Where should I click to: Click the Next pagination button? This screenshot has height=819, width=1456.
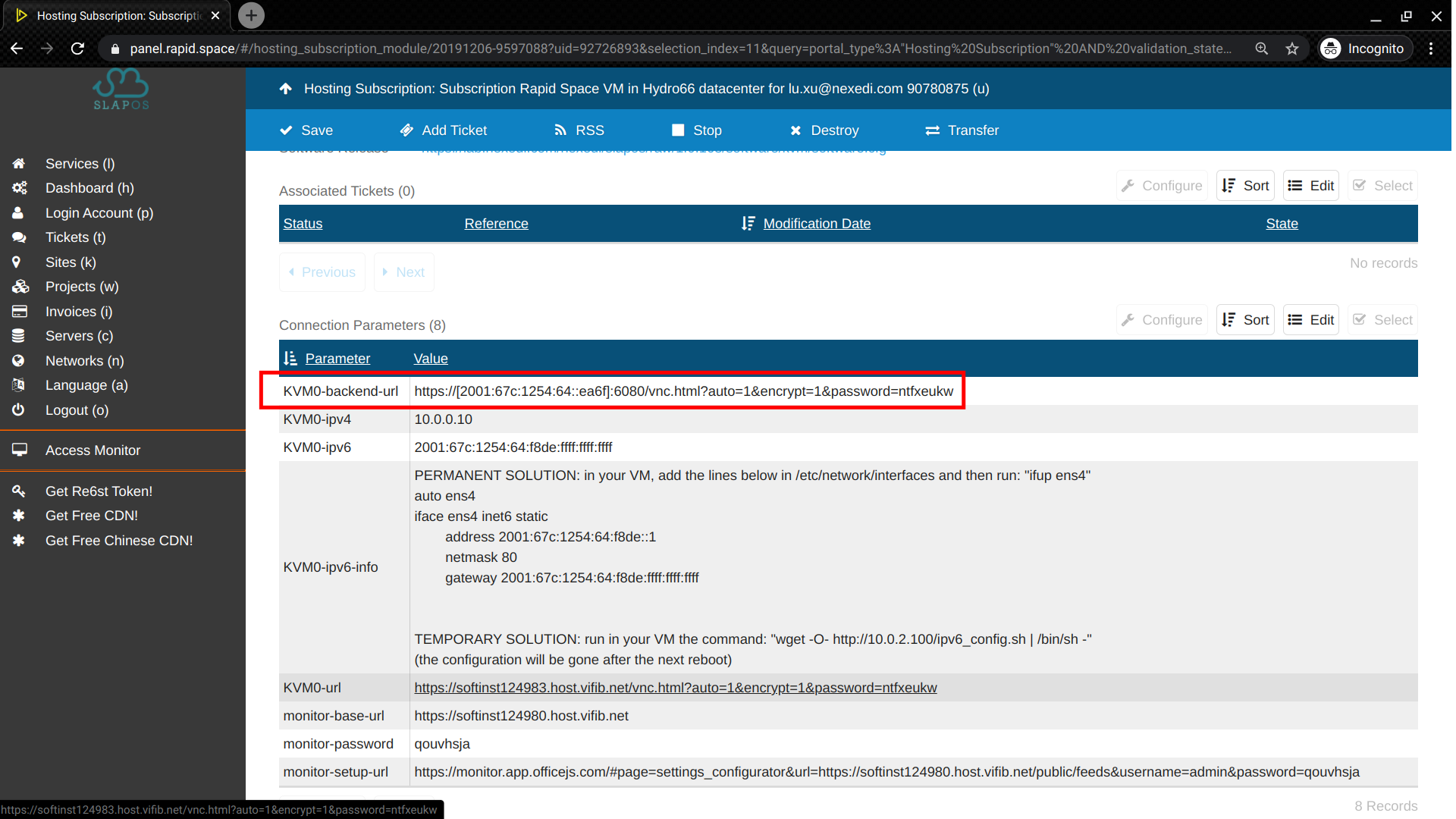coord(404,272)
